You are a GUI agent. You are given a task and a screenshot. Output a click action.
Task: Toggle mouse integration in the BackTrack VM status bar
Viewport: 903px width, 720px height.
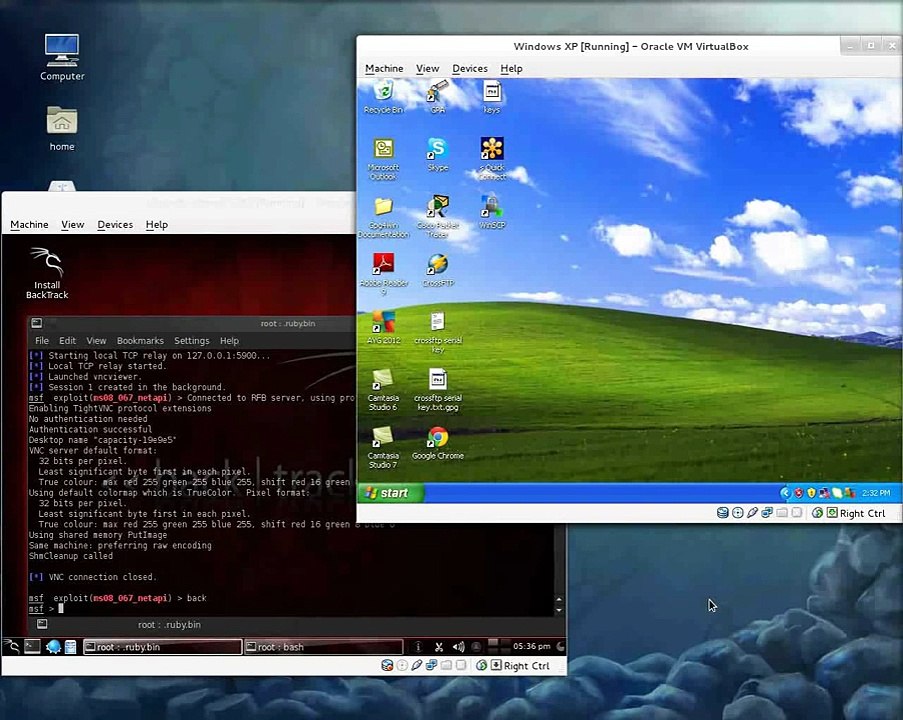pos(481,665)
